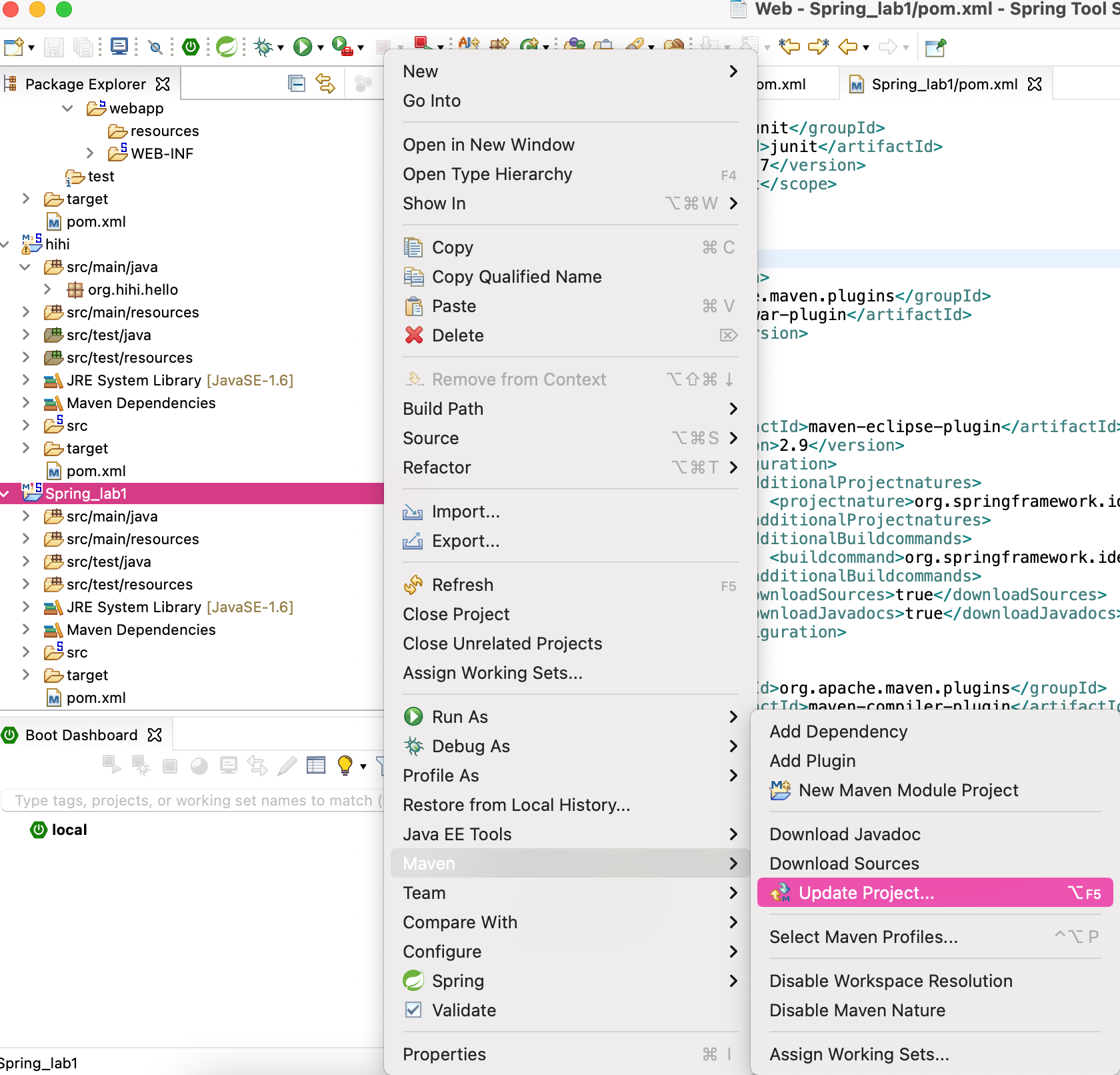Choose Copy Qualified Name menu entry
Screen dimensions: 1120x1075
(x=570, y=277)
